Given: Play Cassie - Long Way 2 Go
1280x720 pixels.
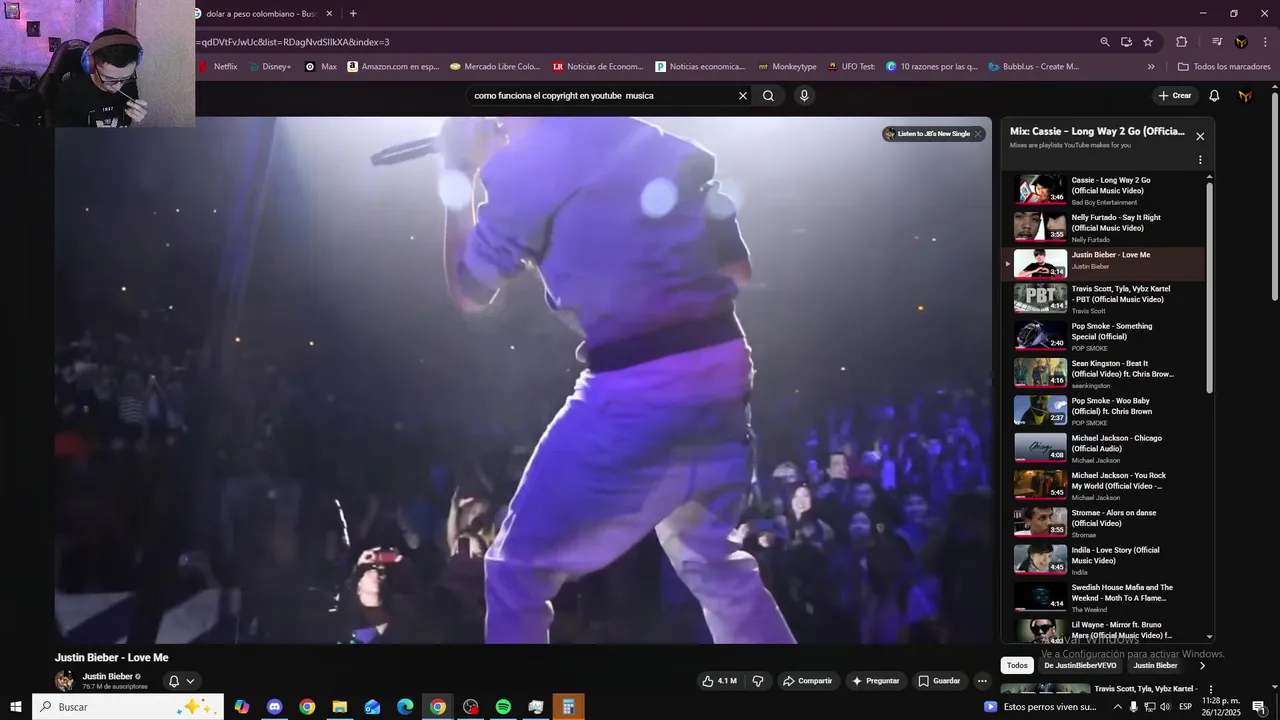Looking at the screenshot, I should [1105, 190].
